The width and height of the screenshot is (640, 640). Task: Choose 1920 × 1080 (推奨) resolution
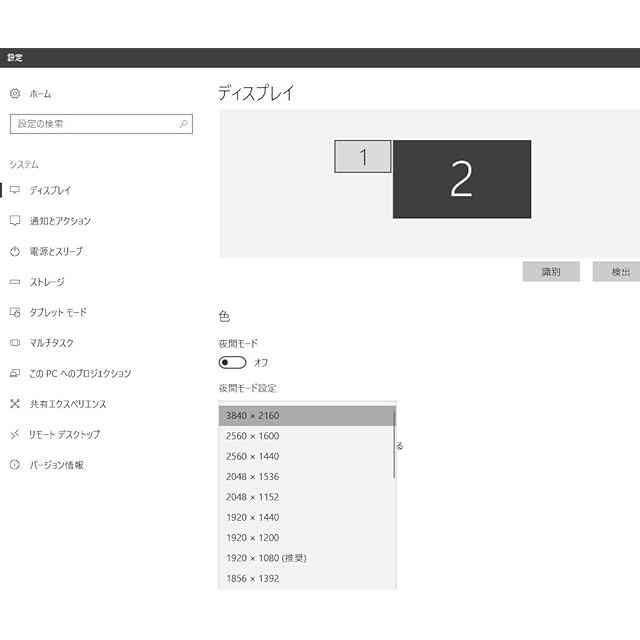click(306, 558)
